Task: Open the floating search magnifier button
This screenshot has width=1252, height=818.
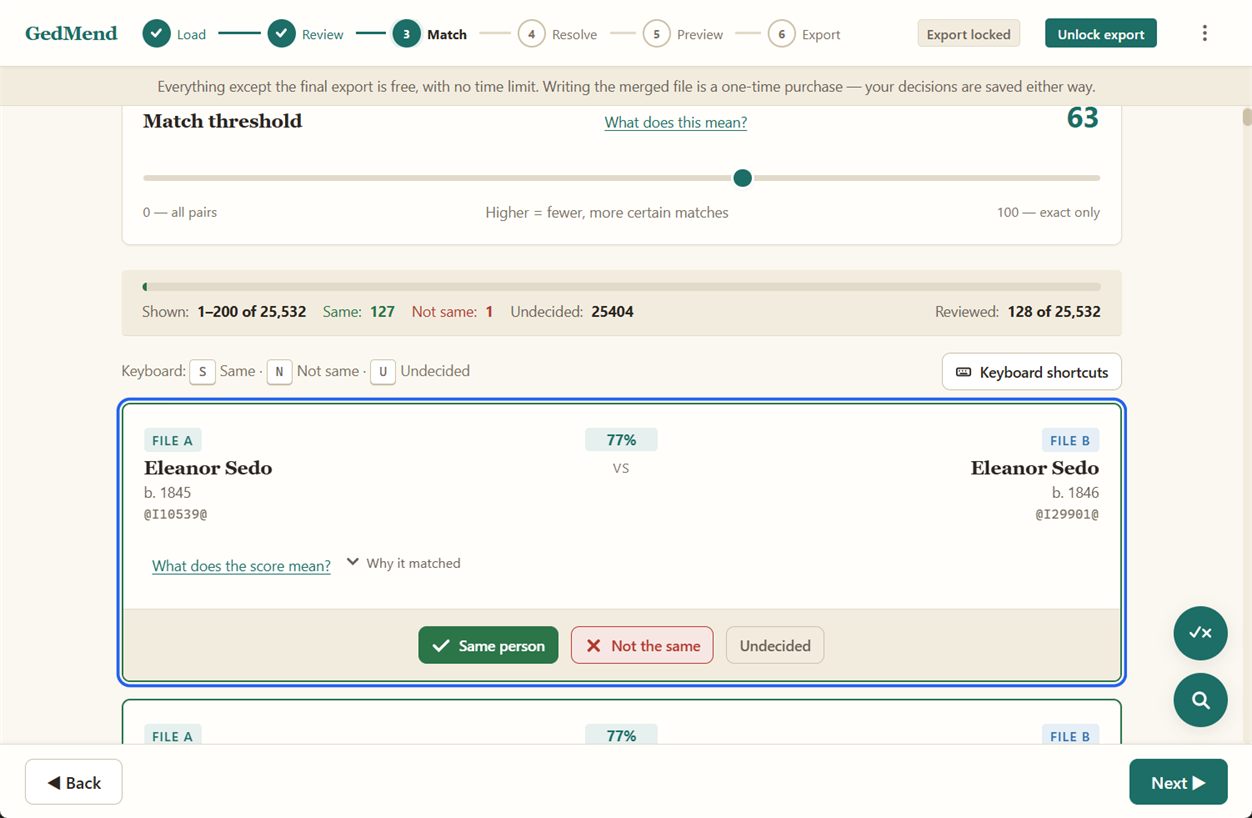Action: tap(1200, 699)
